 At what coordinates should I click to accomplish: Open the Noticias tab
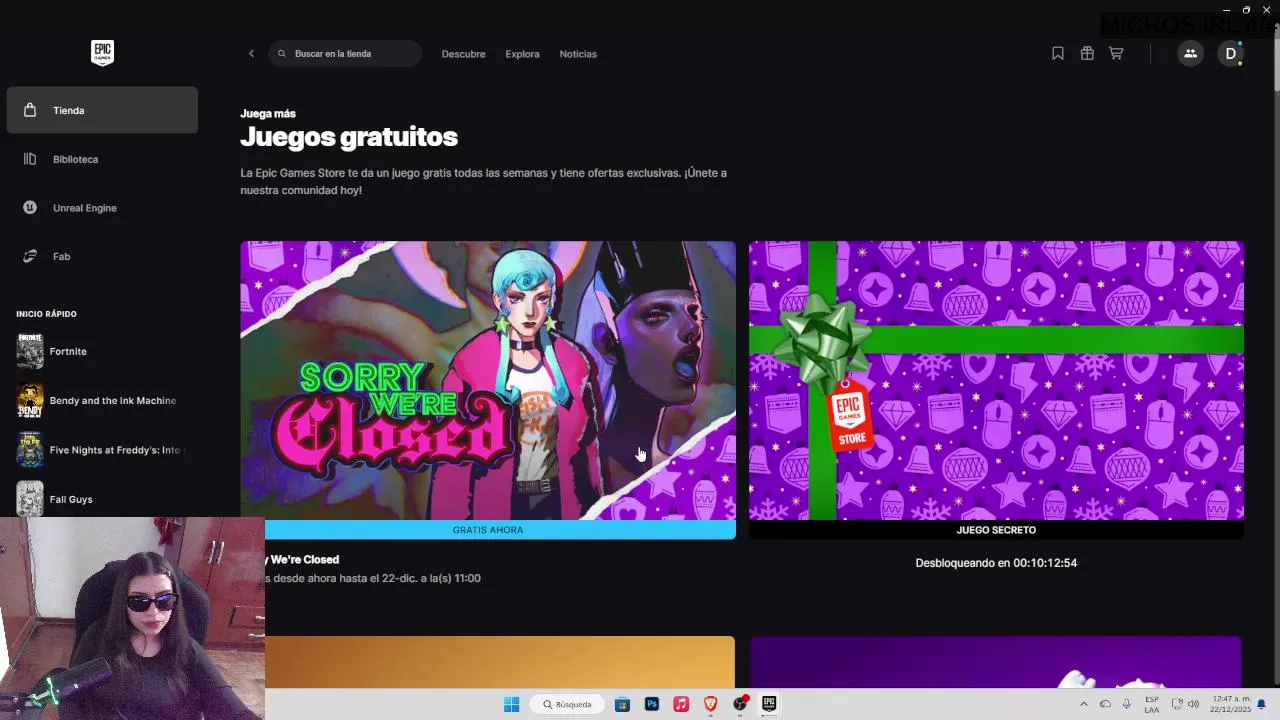pos(578,54)
